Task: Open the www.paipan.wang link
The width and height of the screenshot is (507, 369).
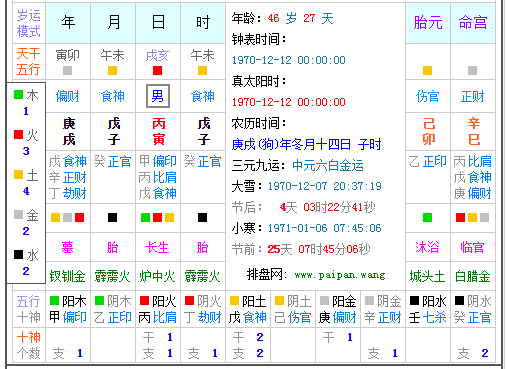Action: coord(340,275)
